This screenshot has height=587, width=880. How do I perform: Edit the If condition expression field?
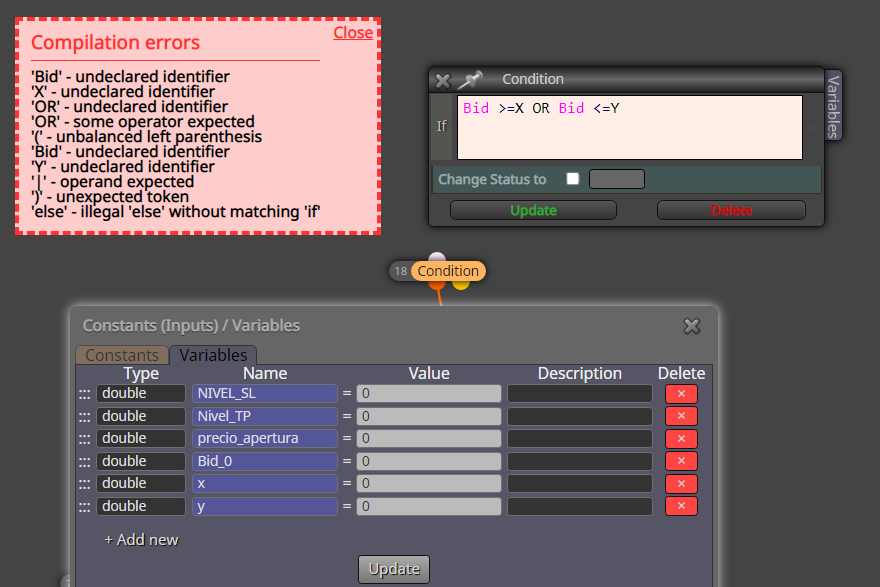coord(630,127)
